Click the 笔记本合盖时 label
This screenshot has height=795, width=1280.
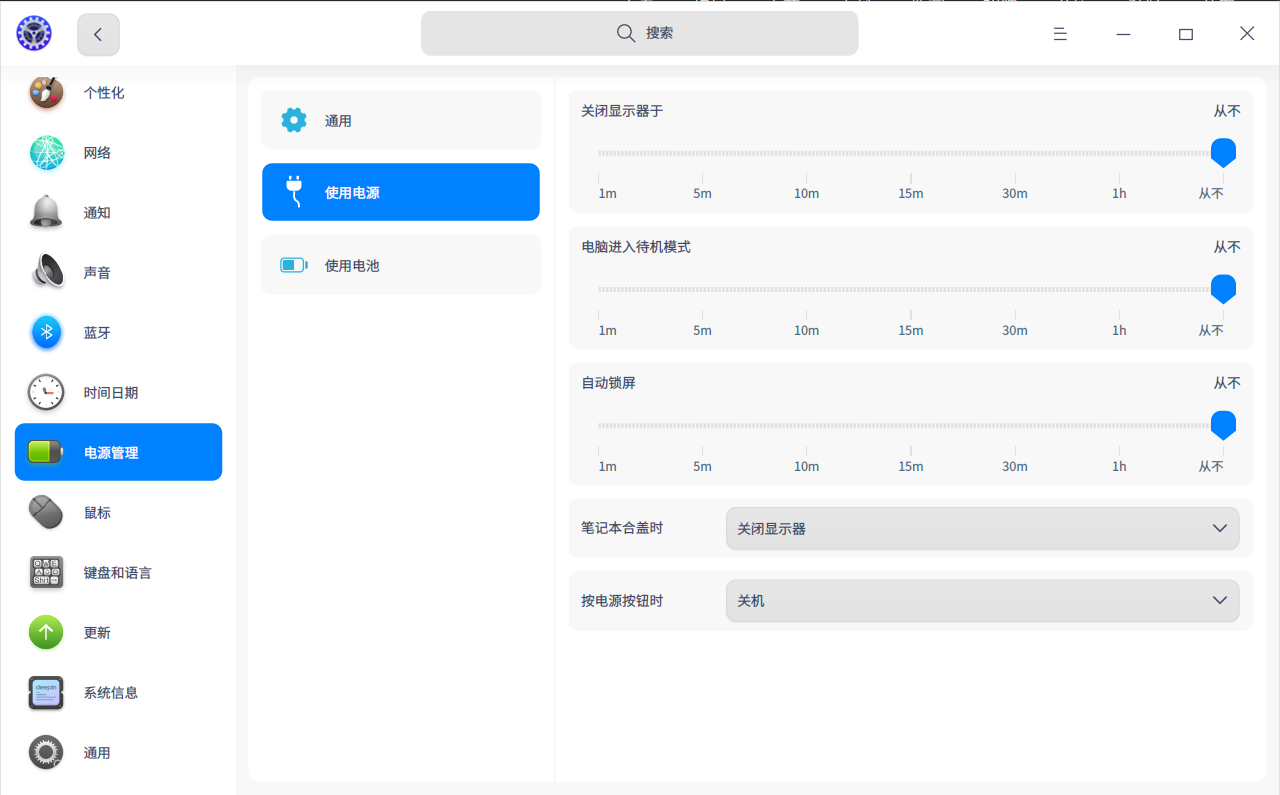click(x=622, y=528)
